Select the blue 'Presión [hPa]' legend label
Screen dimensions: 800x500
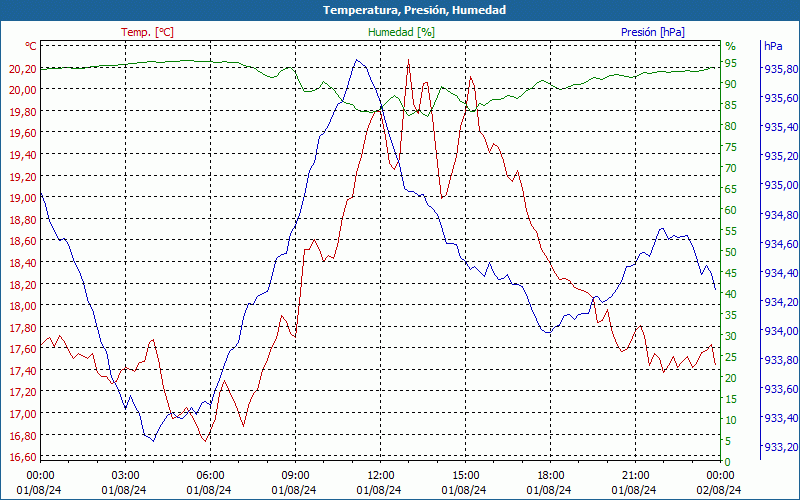point(653,32)
